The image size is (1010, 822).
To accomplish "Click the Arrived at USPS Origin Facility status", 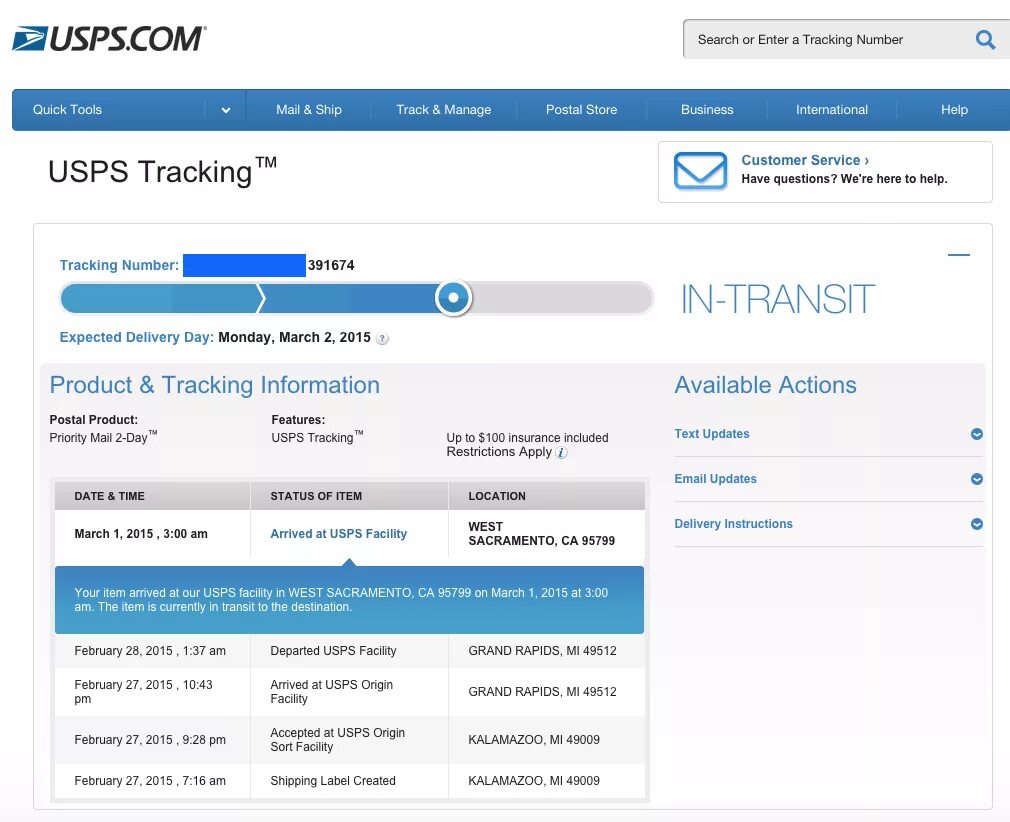I will [331, 692].
